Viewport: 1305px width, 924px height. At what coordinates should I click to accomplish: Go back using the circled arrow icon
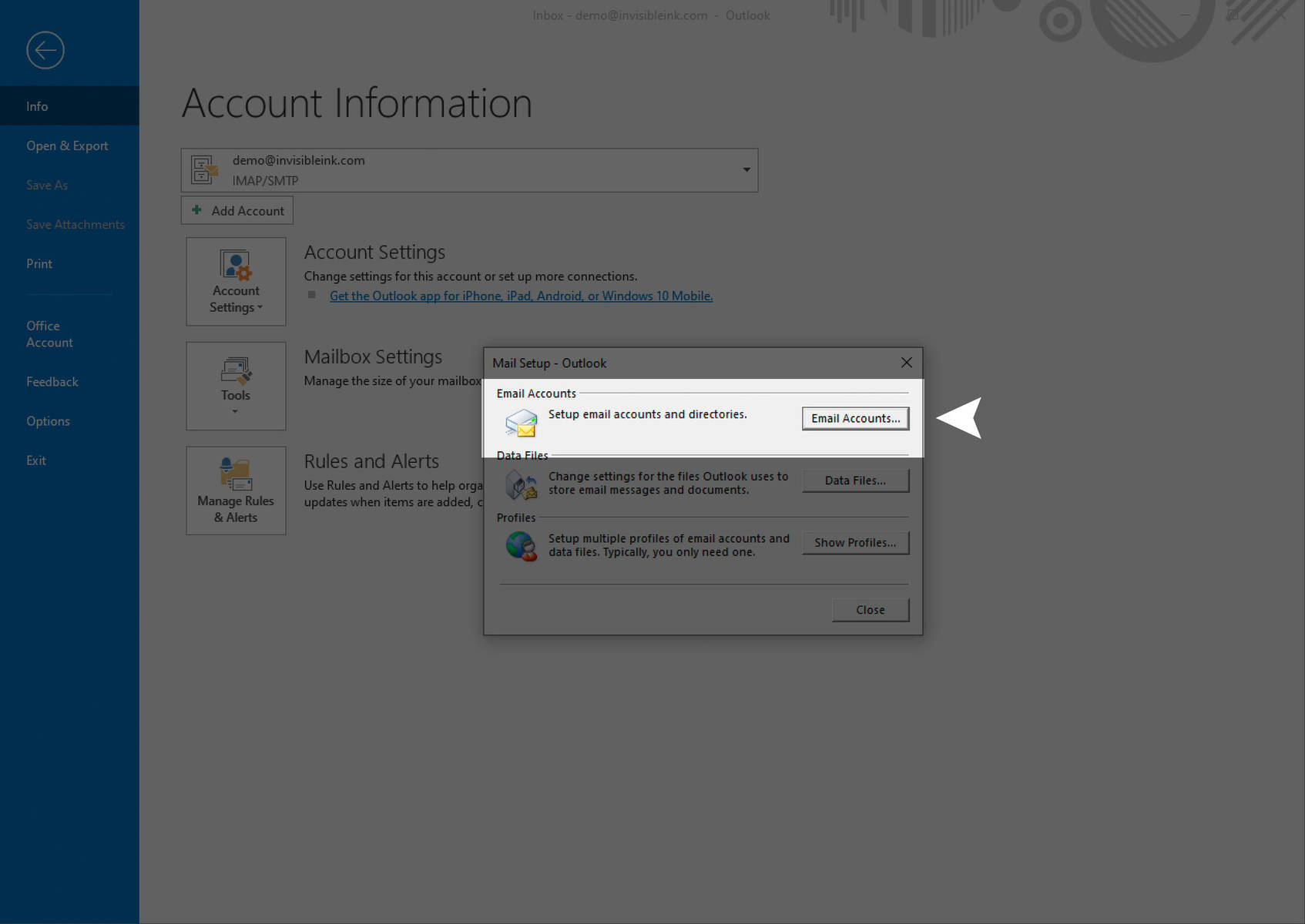(x=45, y=50)
